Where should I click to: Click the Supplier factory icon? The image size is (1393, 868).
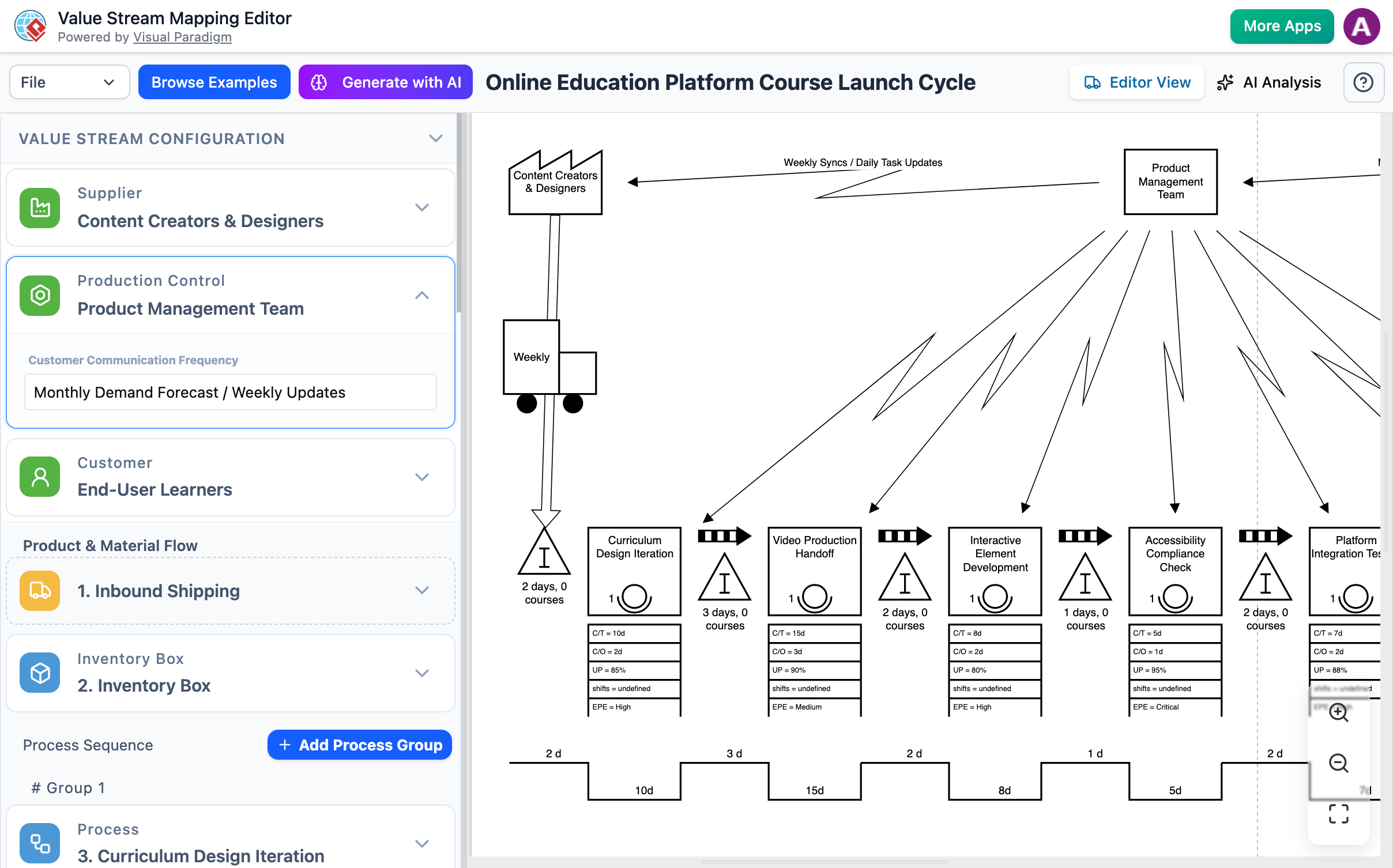[40, 207]
